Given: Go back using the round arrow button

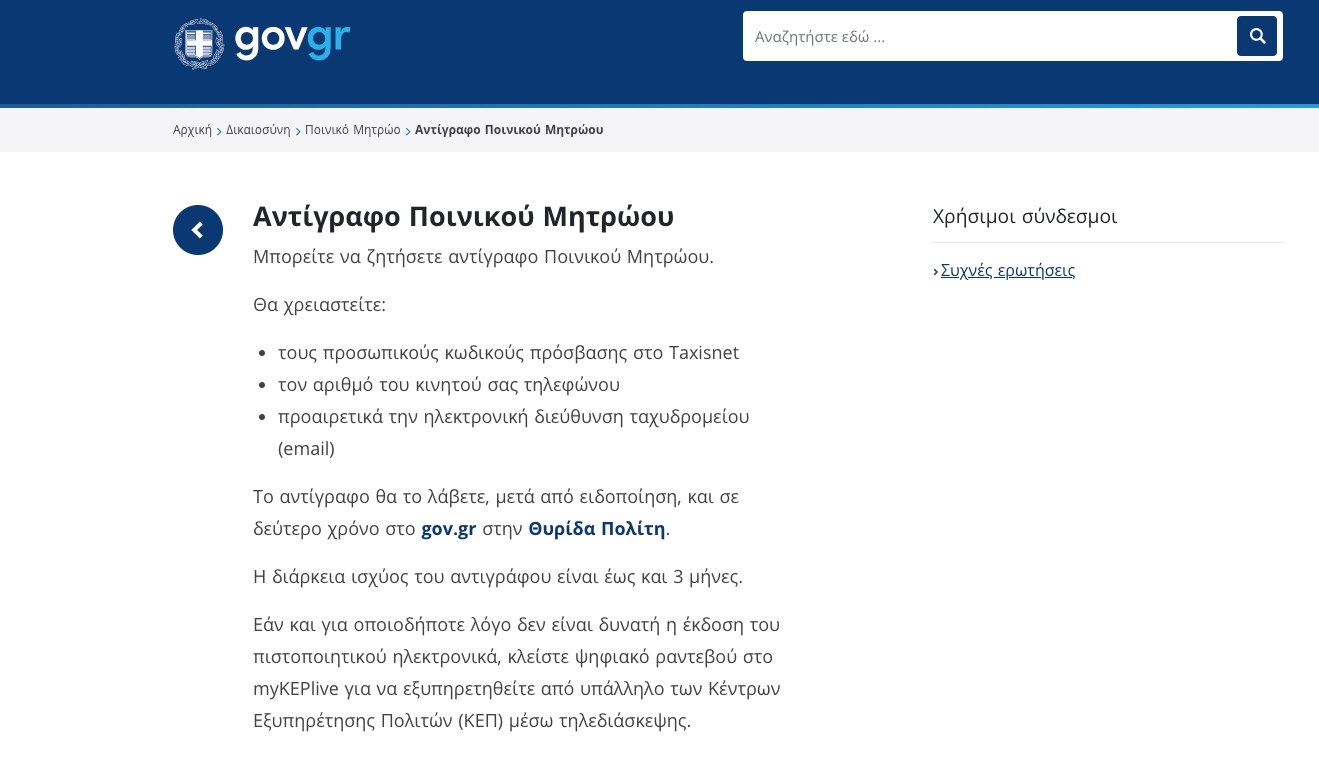Looking at the screenshot, I should (x=198, y=230).
